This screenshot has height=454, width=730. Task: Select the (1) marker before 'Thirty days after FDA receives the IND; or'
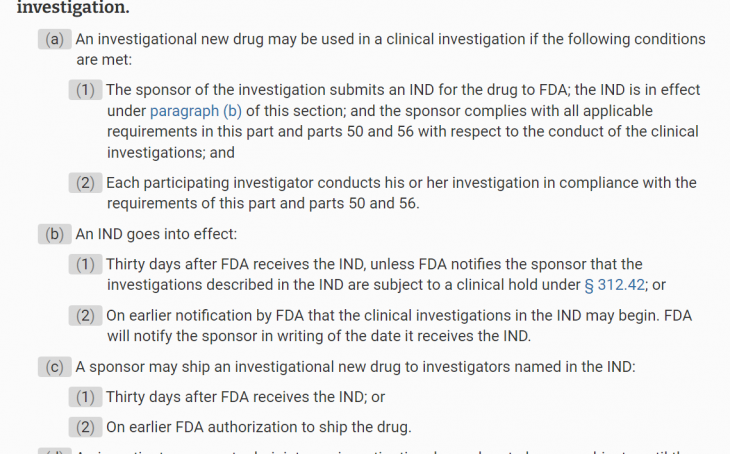(x=85, y=397)
